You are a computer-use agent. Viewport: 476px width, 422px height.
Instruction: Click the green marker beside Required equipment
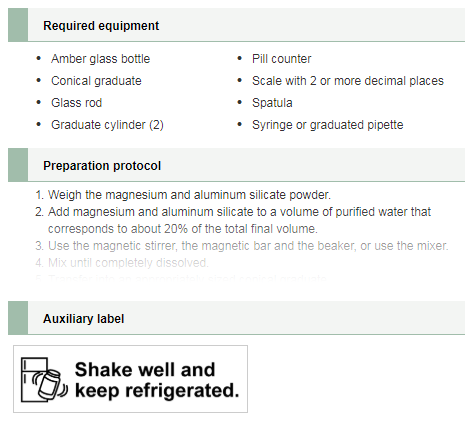(x=18, y=25)
